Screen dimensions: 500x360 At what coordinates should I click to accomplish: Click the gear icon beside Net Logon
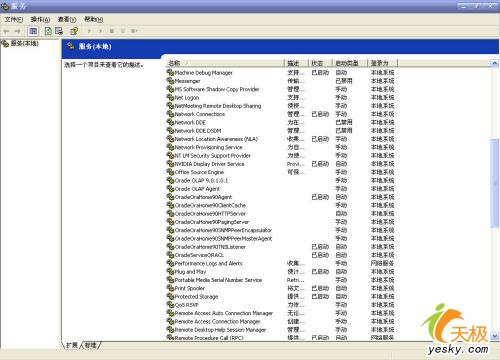(170, 97)
